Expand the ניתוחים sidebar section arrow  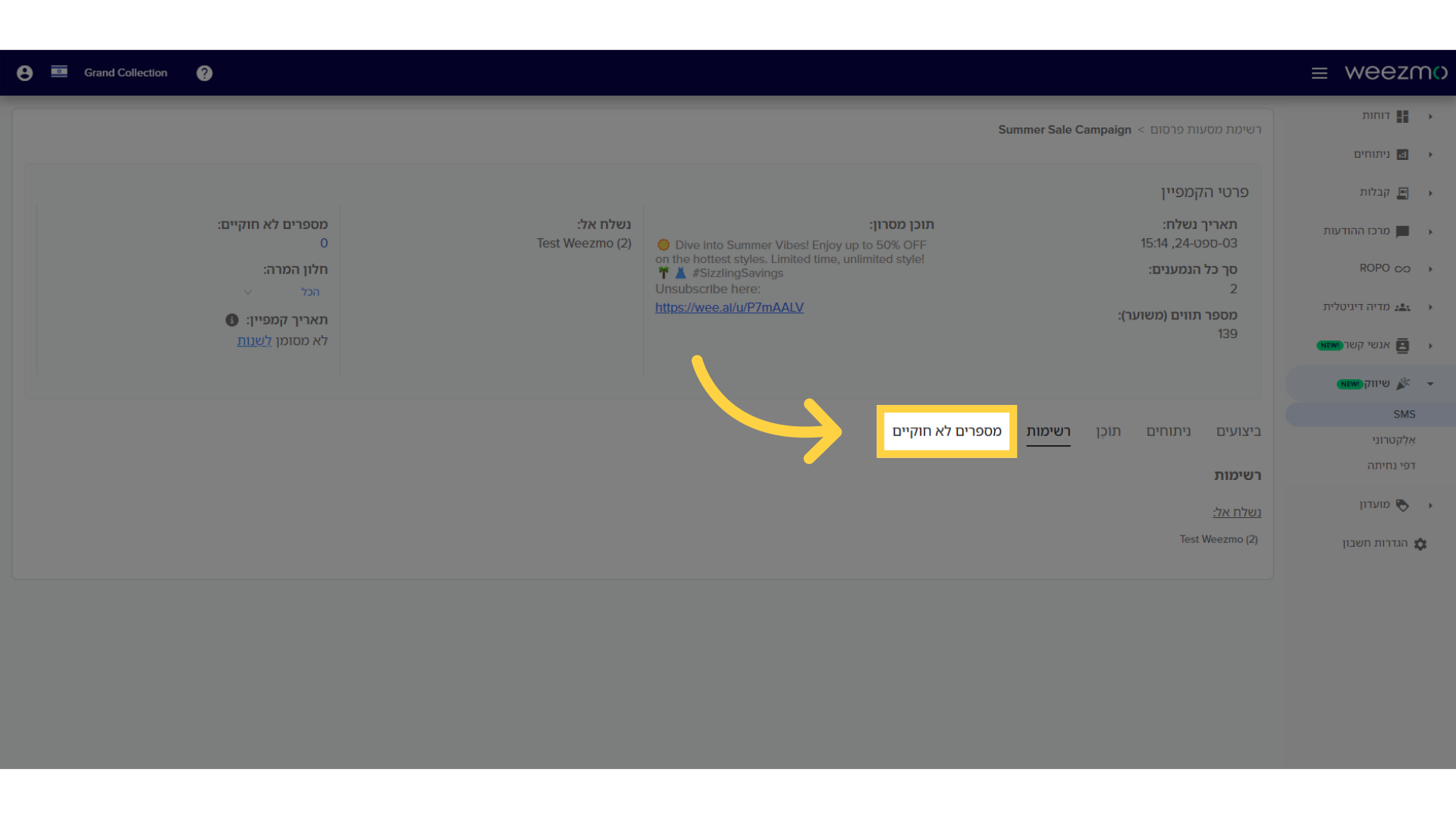1430,155
